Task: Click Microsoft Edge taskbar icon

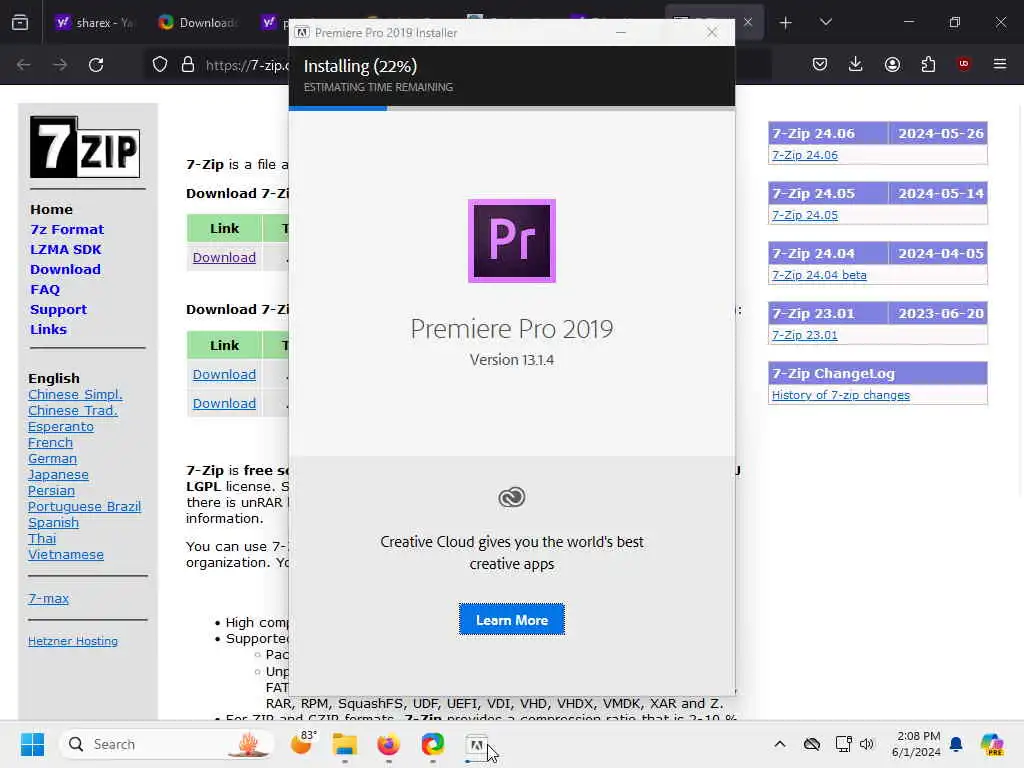Action: (432, 744)
